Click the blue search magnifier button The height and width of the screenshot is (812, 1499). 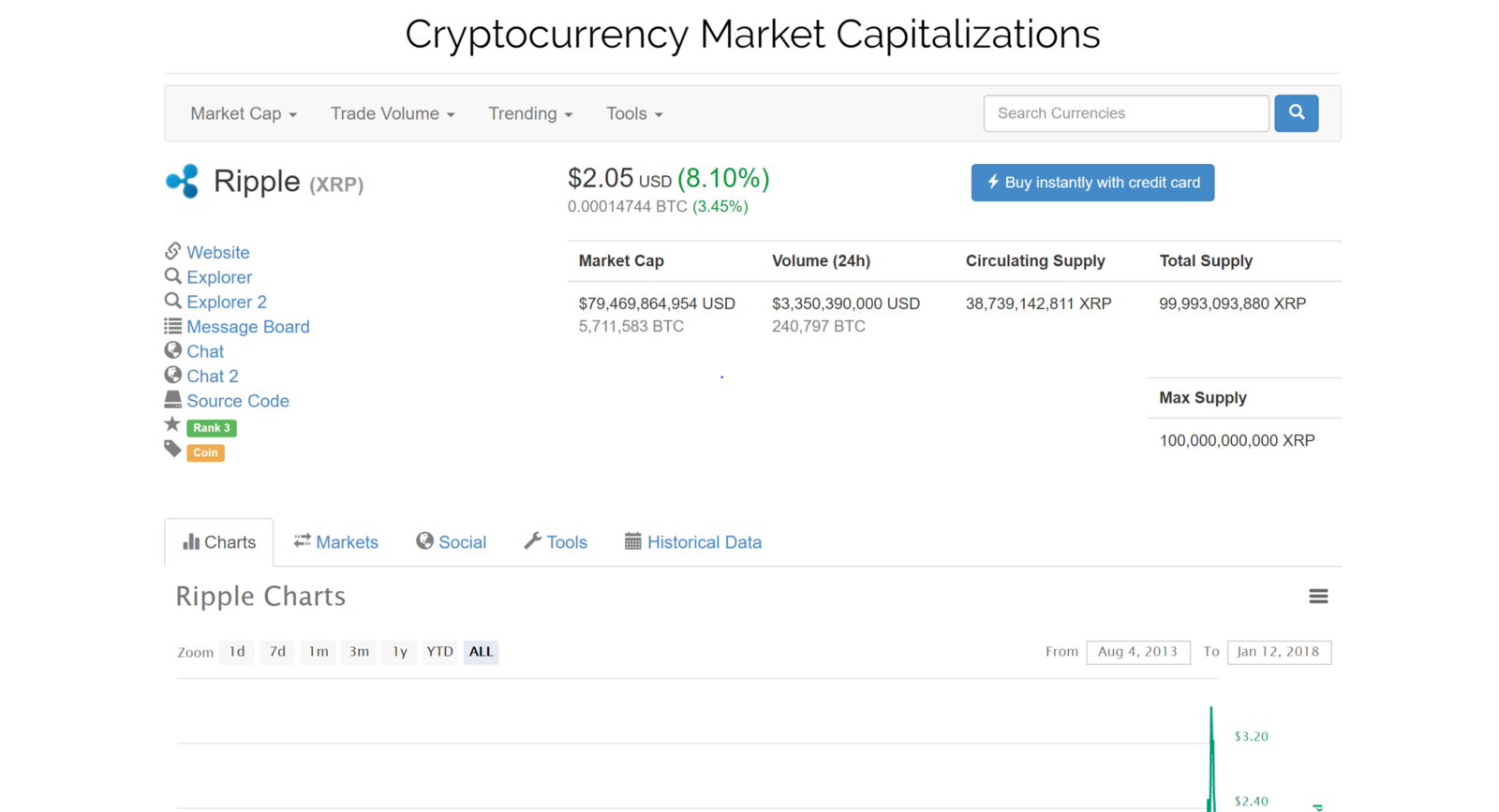click(x=1296, y=113)
